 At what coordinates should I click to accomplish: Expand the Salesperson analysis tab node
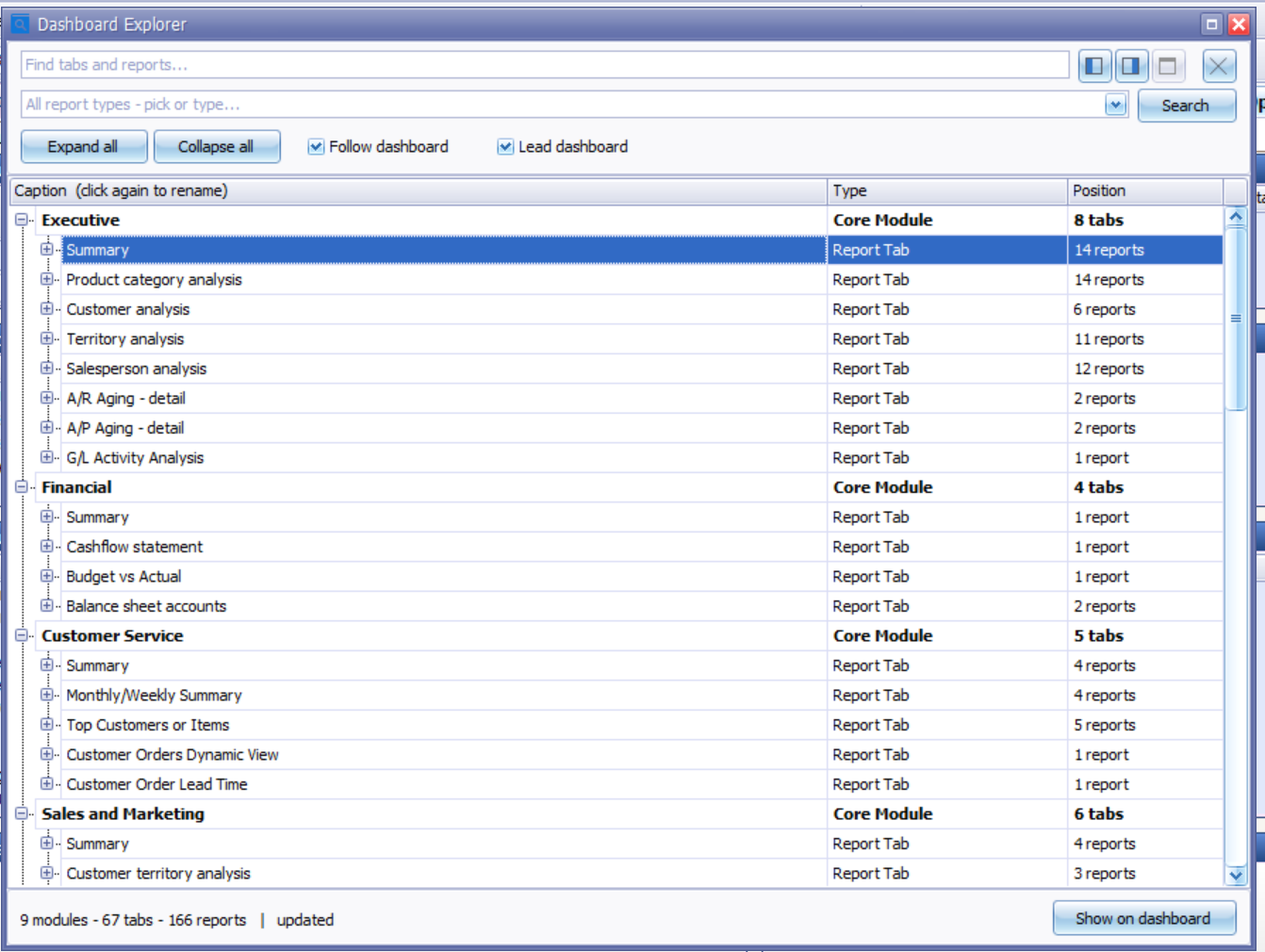(46, 369)
